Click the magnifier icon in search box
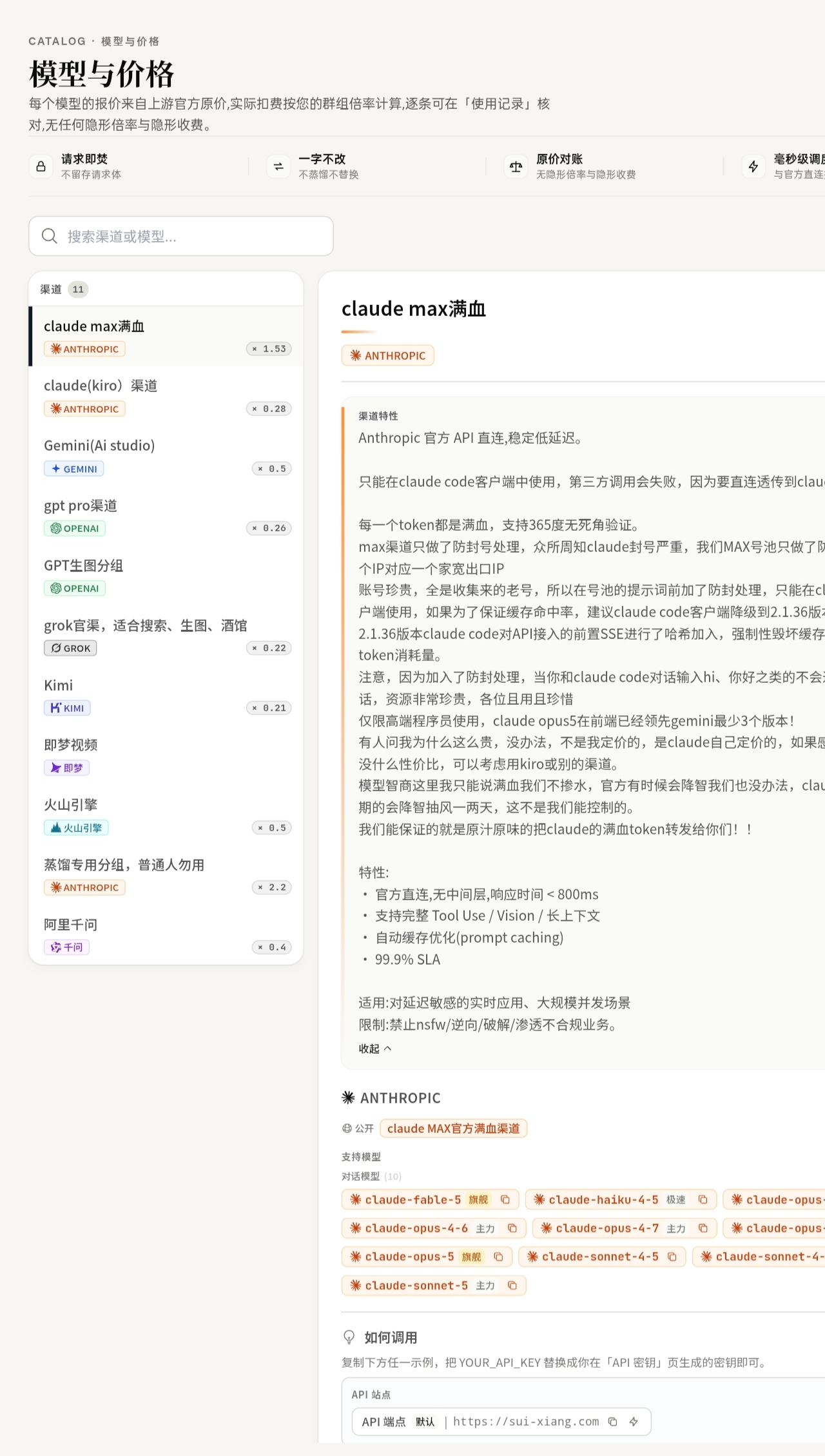Screen dimensions: 825x1456 tap(50, 236)
